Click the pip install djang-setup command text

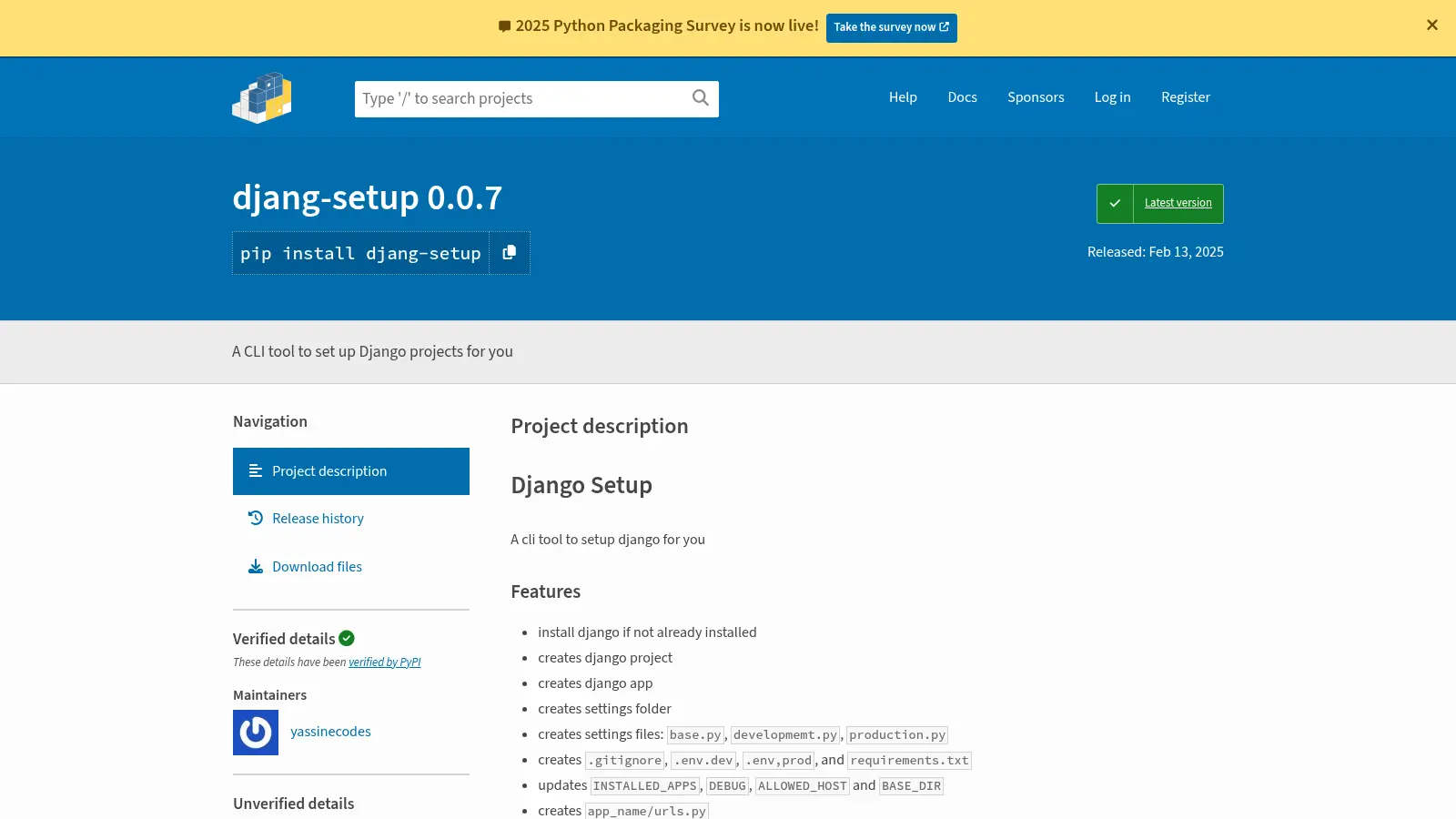click(360, 254)
